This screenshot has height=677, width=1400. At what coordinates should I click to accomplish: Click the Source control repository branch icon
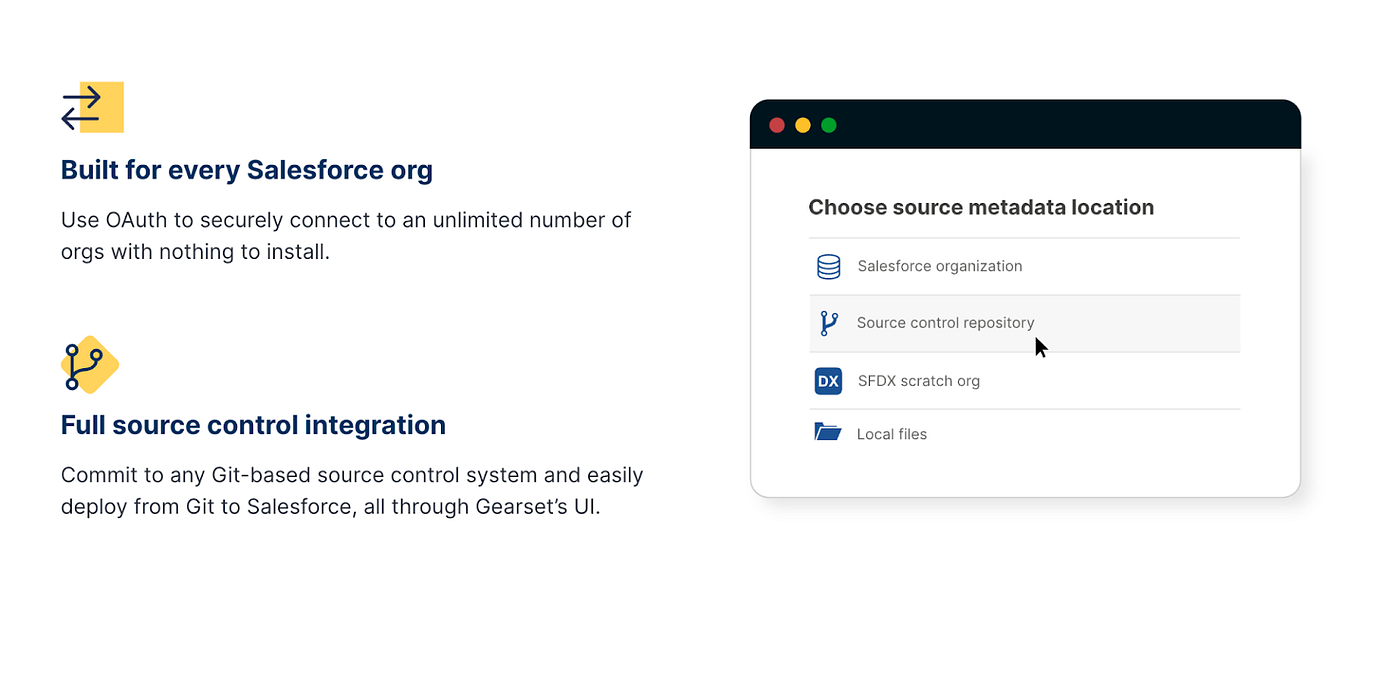(x=828, y=323)
